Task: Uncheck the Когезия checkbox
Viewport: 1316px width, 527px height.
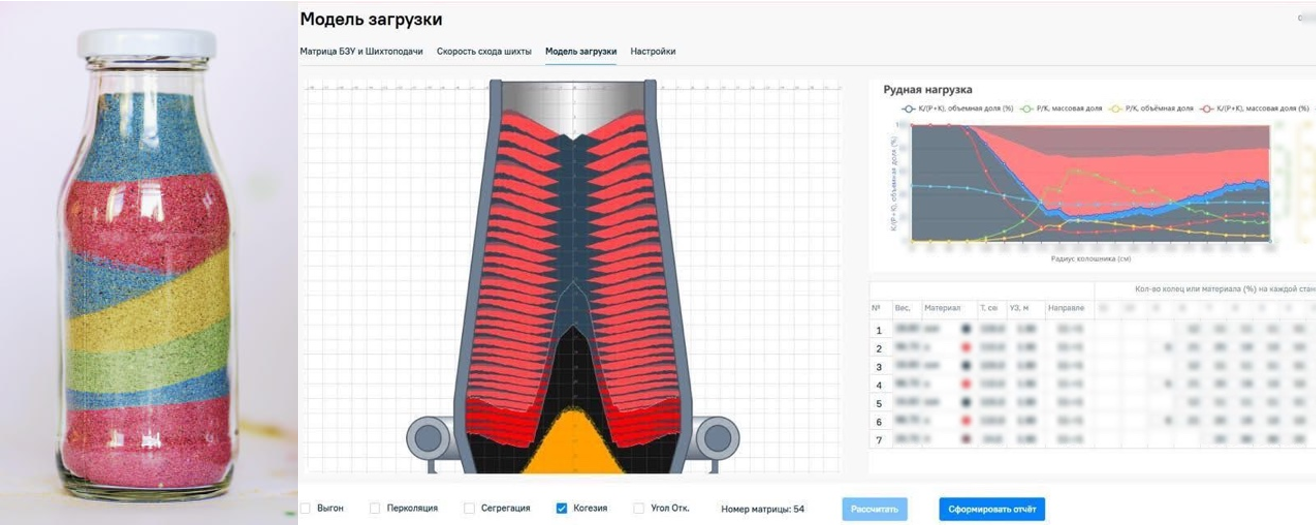Action: click(x=562, y=509)
